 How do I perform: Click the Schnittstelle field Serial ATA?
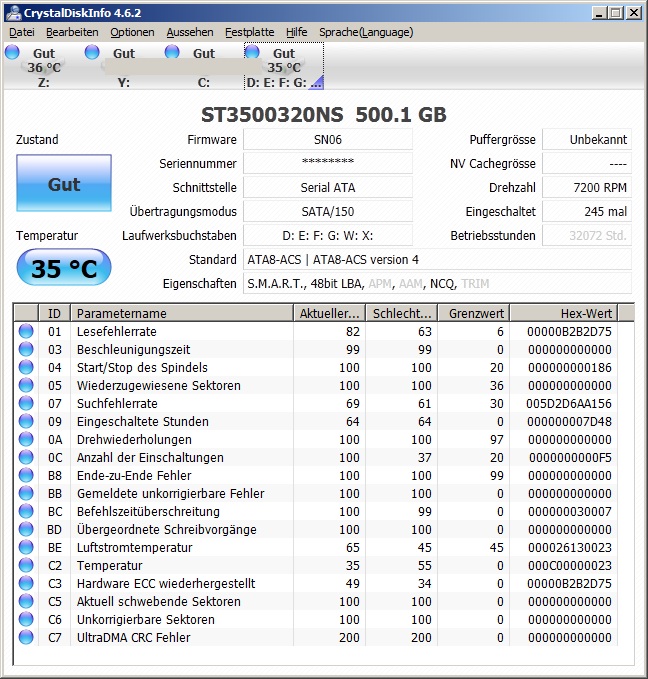click(328, 188)
